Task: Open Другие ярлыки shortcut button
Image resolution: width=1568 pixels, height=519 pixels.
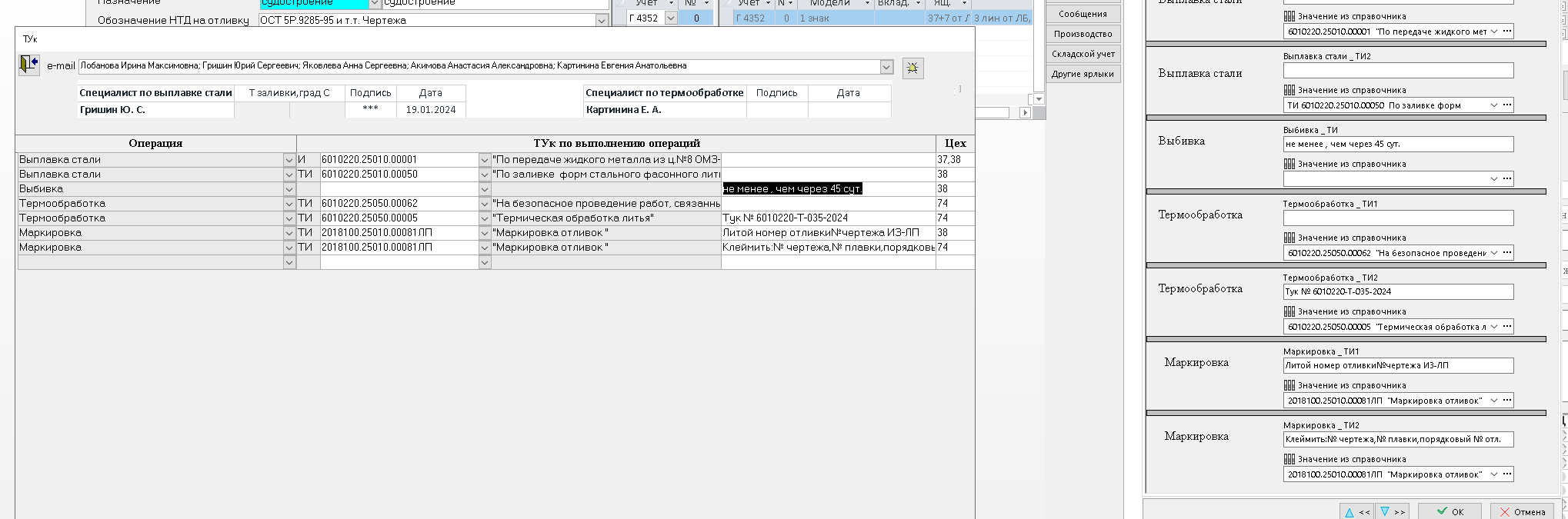Action: (x=1083, y=74)
